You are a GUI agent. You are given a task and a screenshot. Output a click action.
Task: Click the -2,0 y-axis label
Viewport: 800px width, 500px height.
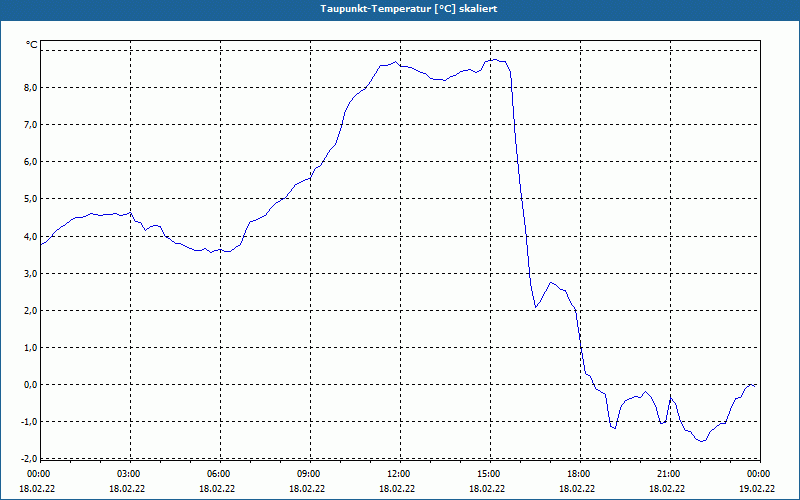pos(29,457)
